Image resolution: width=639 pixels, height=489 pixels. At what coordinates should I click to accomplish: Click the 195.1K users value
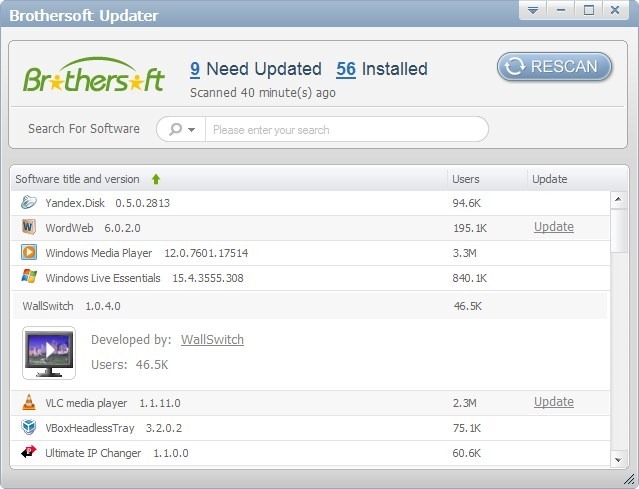point(470,228)
